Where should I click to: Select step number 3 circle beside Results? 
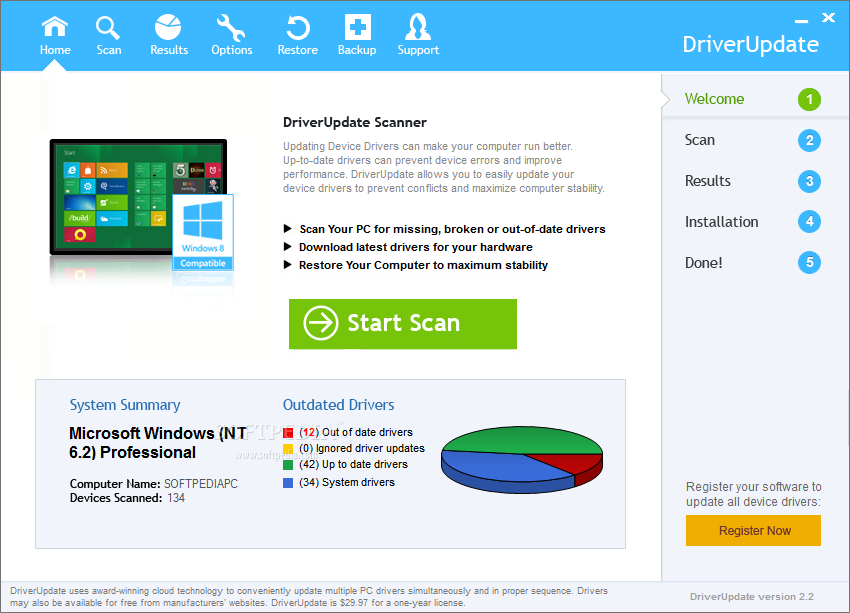pos(809,181)
